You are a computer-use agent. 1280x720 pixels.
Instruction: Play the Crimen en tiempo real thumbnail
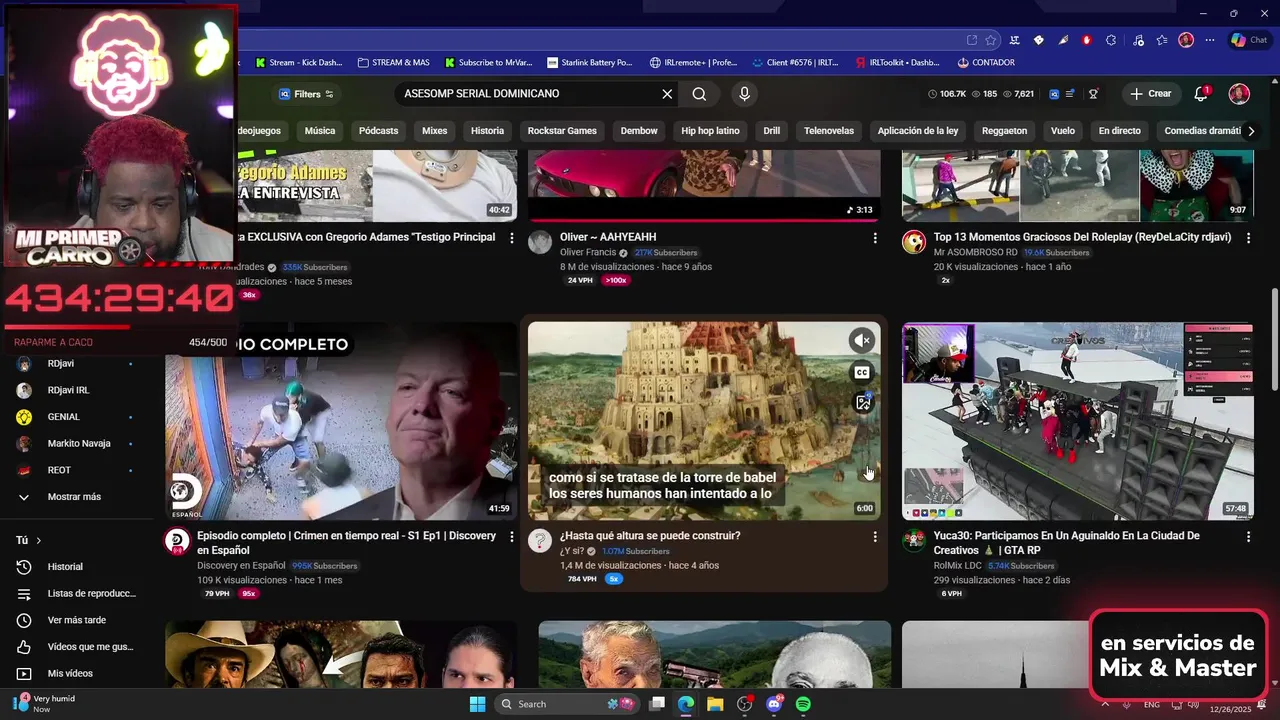(340, 421)
